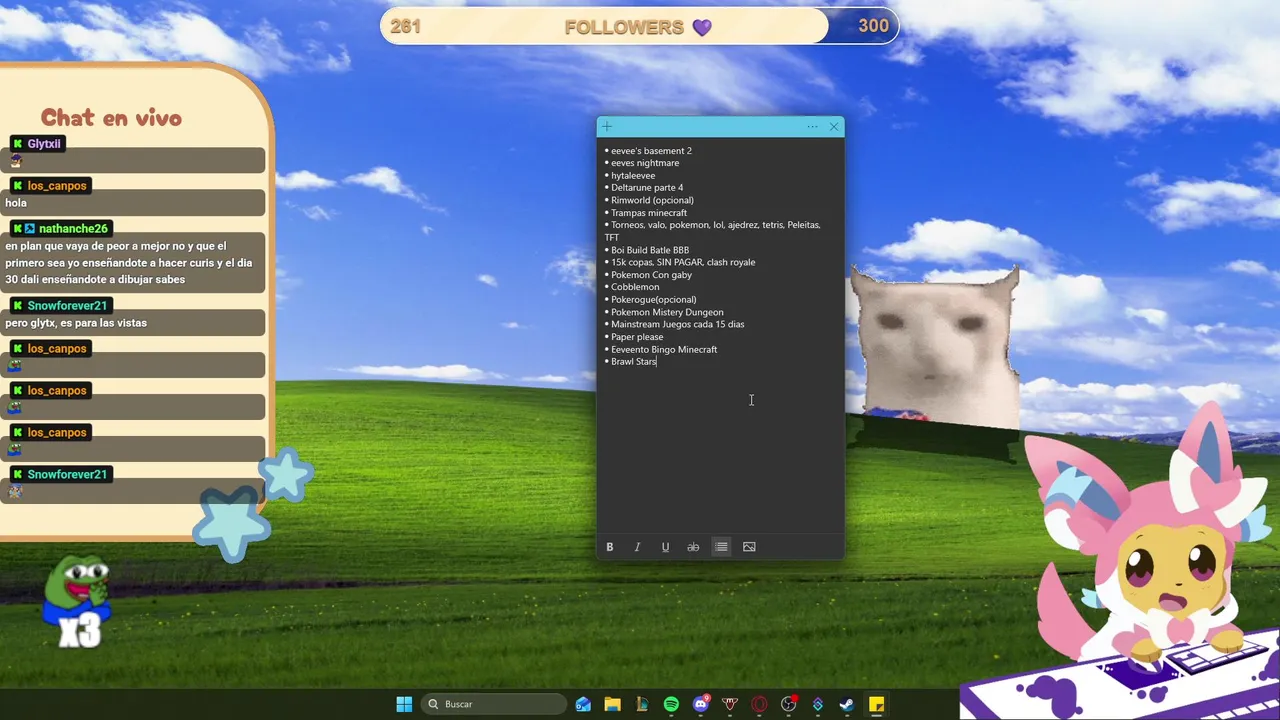This screenshot has height=720, width=1280.
Task: Open the Windows Start menu
Action: [x=404, y=704]
